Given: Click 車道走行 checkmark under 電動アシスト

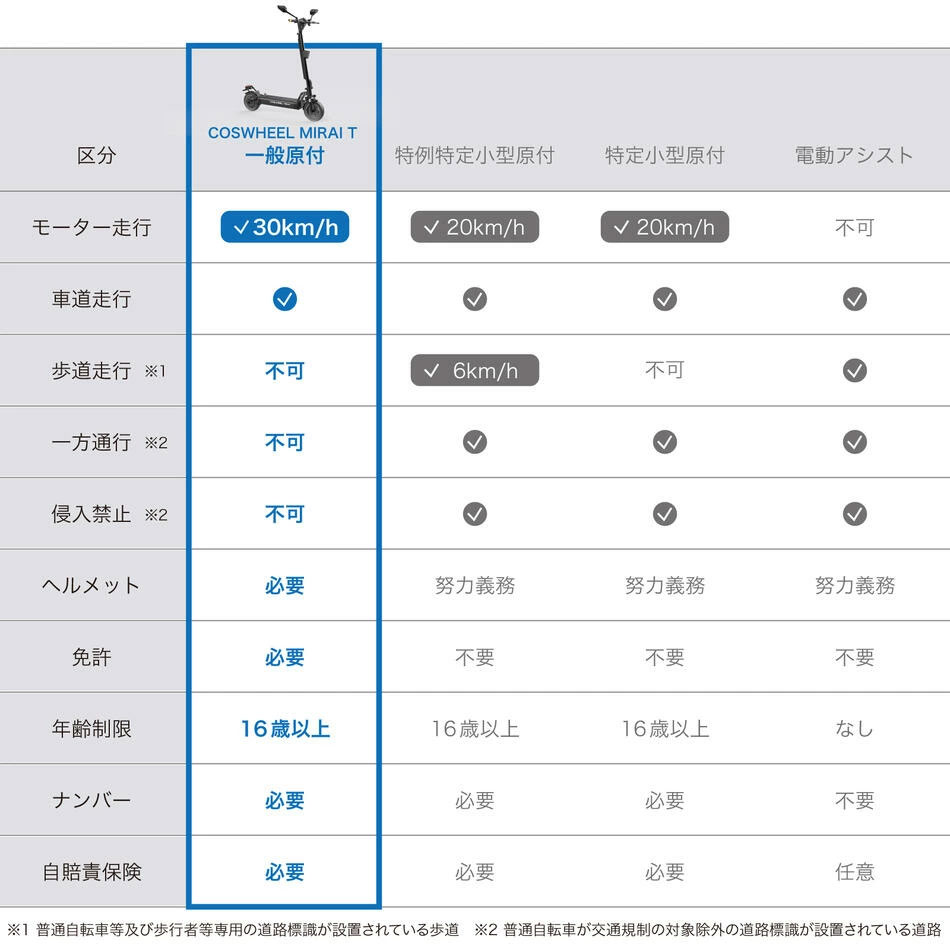Looking at the screenshot, I should click(854, 299).
